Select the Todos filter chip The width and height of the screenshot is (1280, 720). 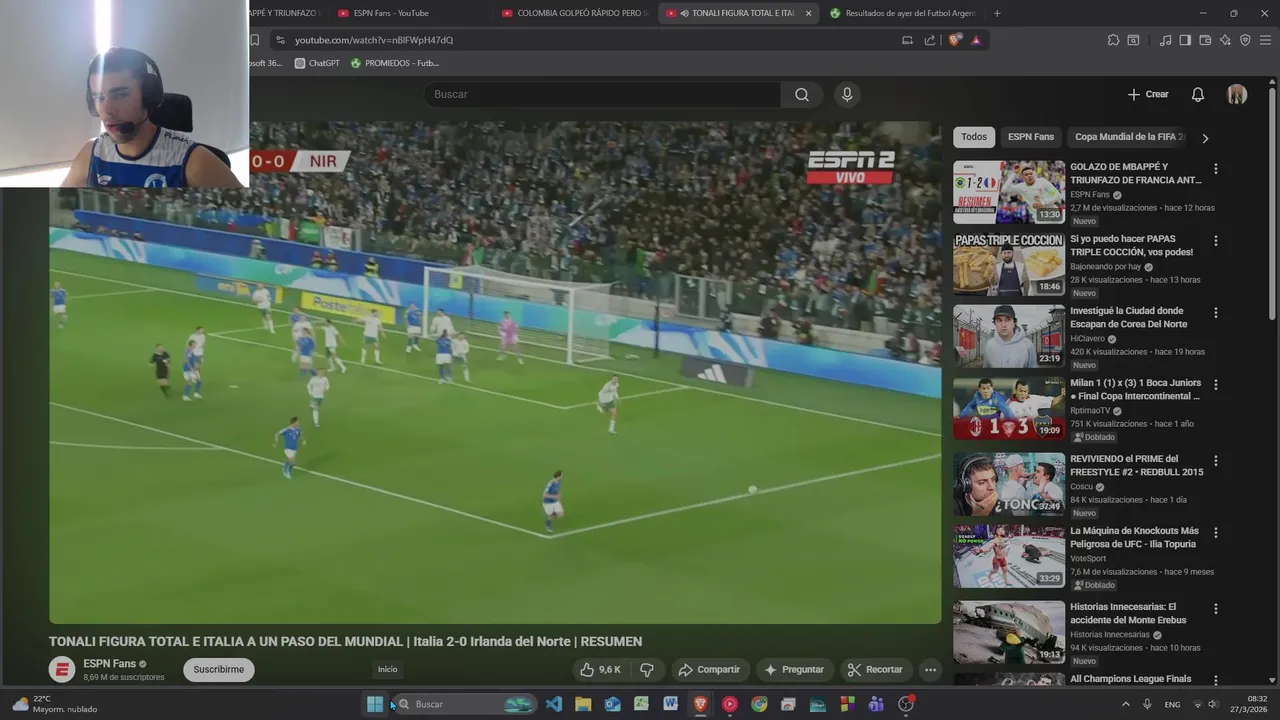973,137
